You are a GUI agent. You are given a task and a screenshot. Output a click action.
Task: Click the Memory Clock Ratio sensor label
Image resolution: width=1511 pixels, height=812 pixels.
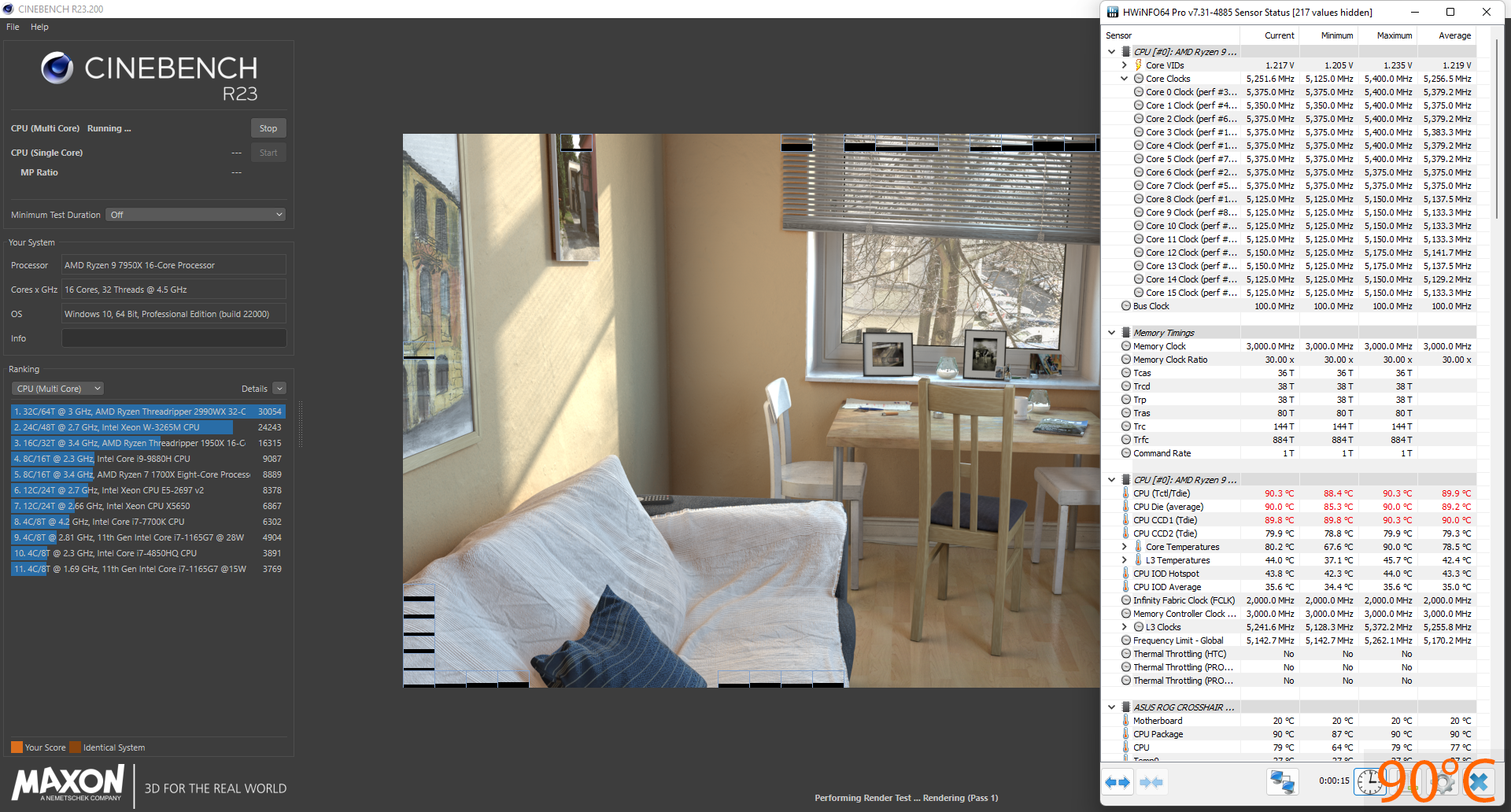(1170, 360)
